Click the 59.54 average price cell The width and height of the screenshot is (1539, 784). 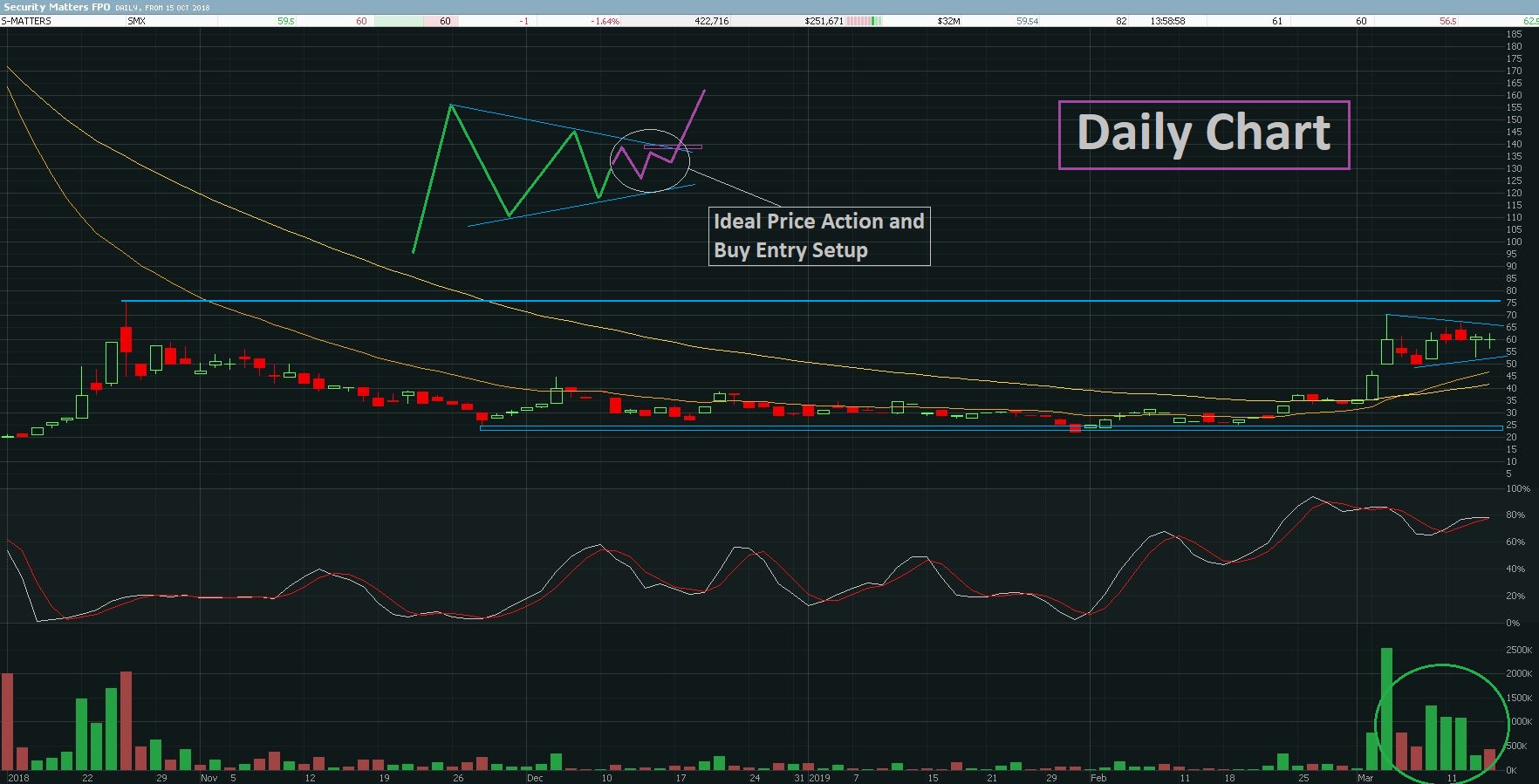[1027, 21]
